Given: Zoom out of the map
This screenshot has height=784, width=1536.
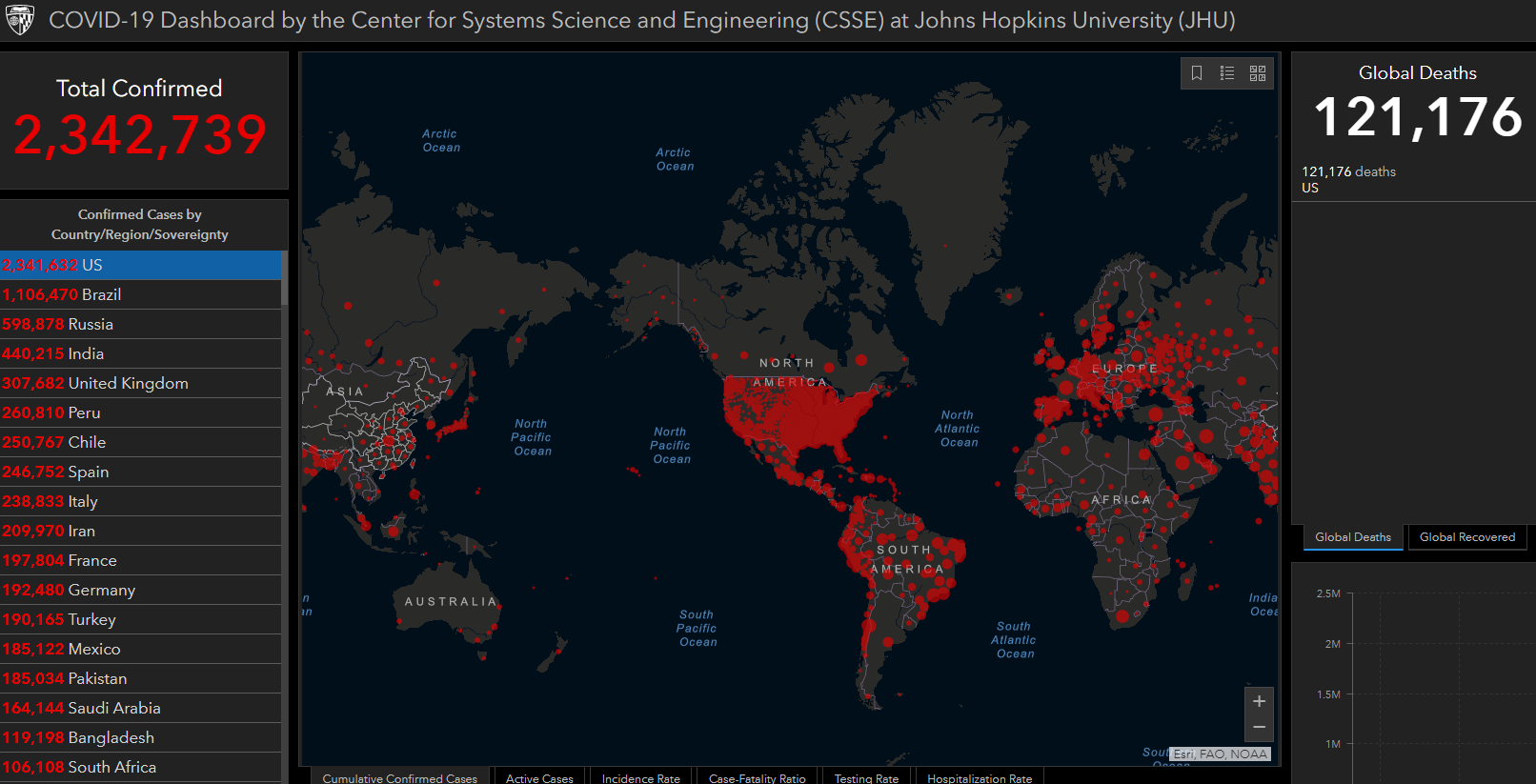Looking at the screenshot, I should (1259, 728).
